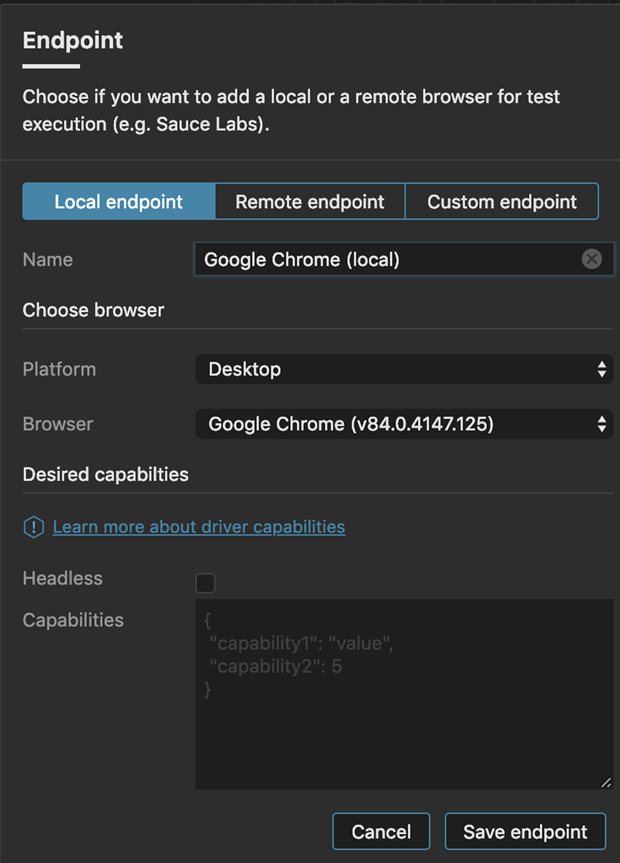This screenshot has width=620, height=863.
Task: Click the Capabilities text area resize handle
Action: pos(606,782)
